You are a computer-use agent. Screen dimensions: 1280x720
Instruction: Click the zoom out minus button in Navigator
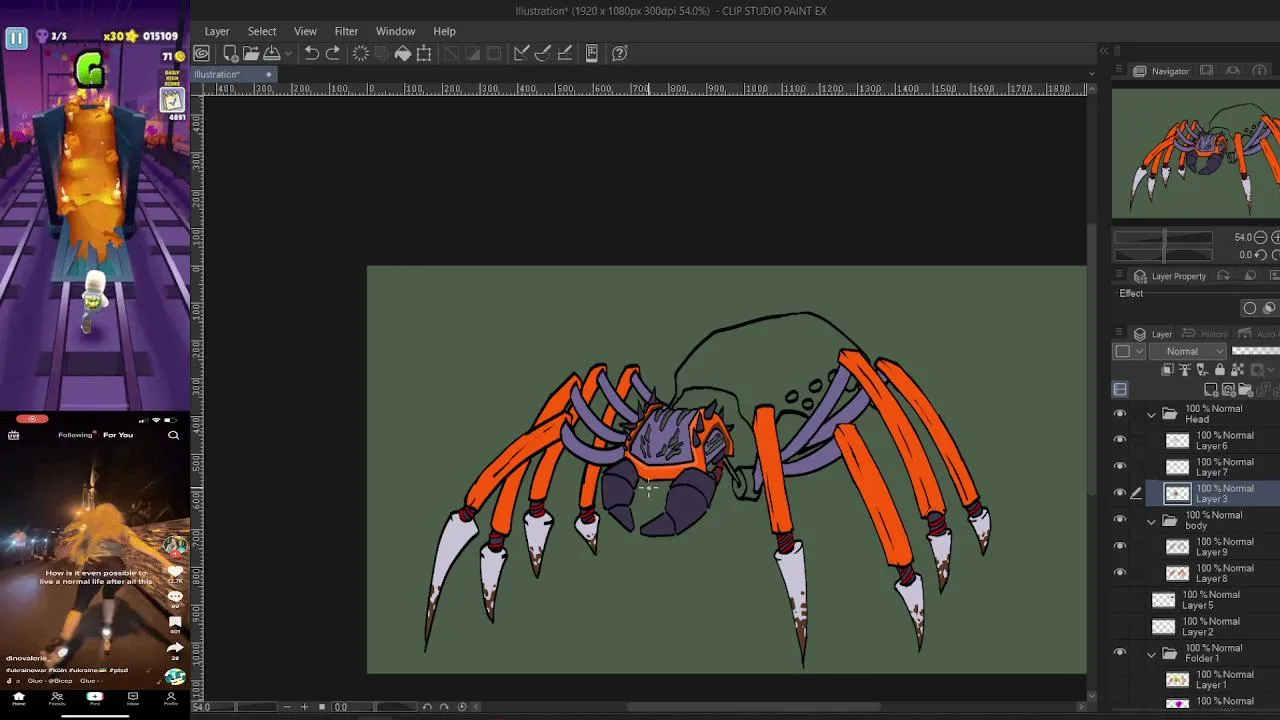pos(1260,237)
